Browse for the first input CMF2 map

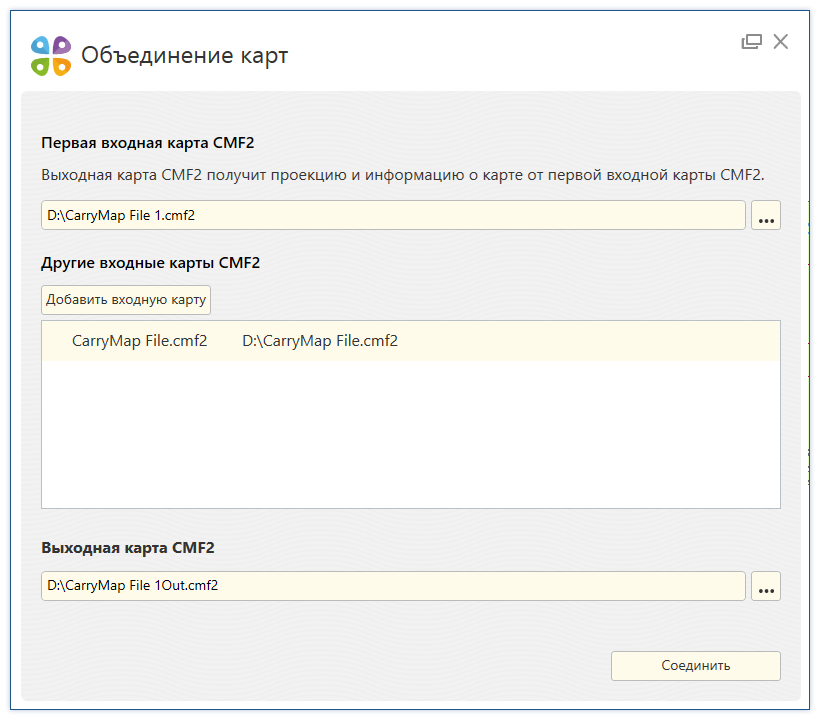pyautogui.click(x=766, y=215)
